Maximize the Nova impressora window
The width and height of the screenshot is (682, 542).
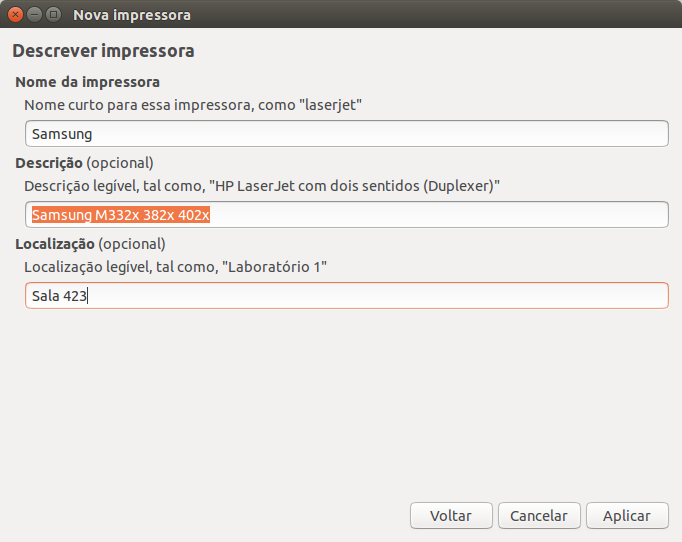pyautogui.click(x=53, y=15)
